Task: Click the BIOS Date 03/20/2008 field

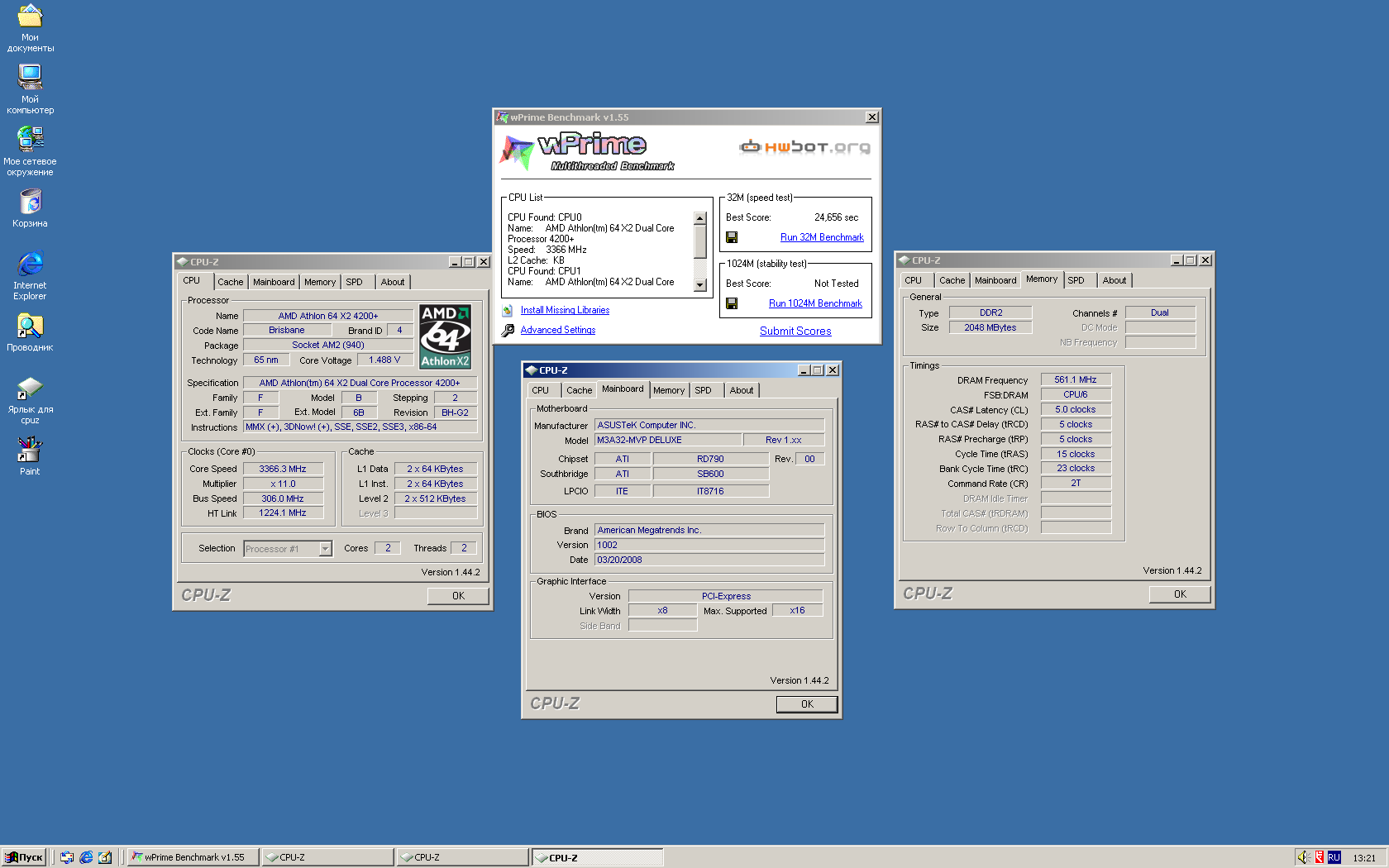Action: click(x=709, y=560)
